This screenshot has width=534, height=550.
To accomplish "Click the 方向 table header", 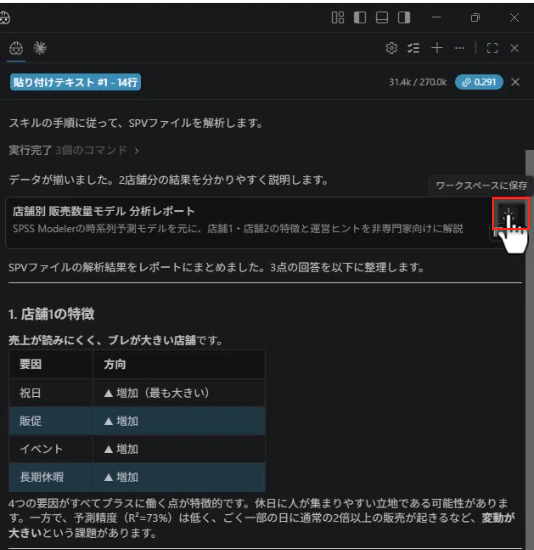I will [179, 364].
